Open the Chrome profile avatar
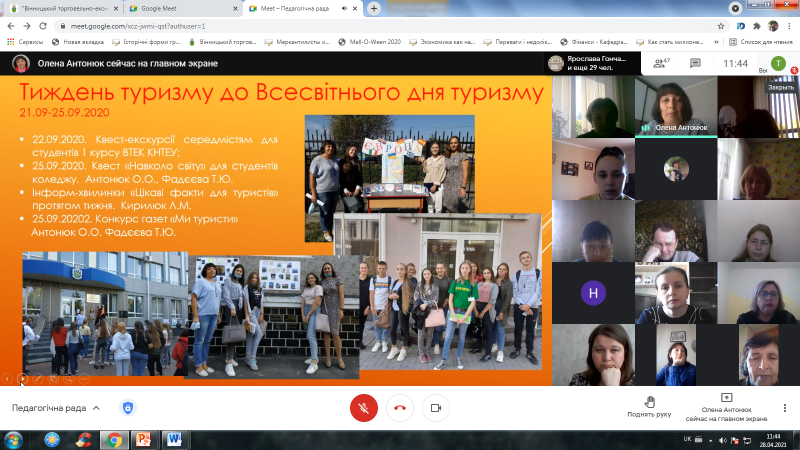The width and height of the screenshot is (800, 450). click(773, 26)
